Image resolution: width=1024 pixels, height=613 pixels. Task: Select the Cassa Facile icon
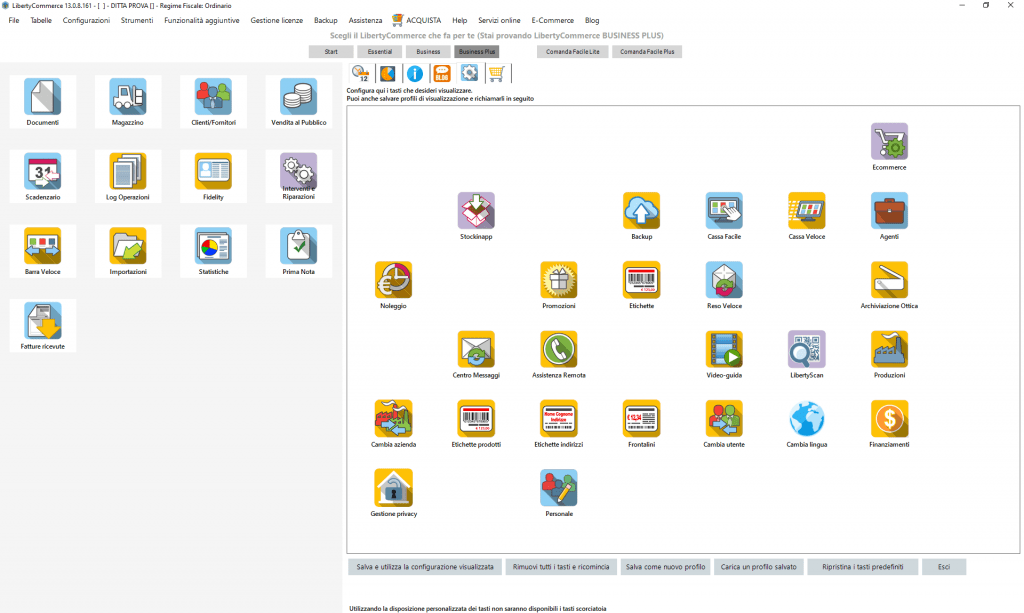click(x=724, y=211)
